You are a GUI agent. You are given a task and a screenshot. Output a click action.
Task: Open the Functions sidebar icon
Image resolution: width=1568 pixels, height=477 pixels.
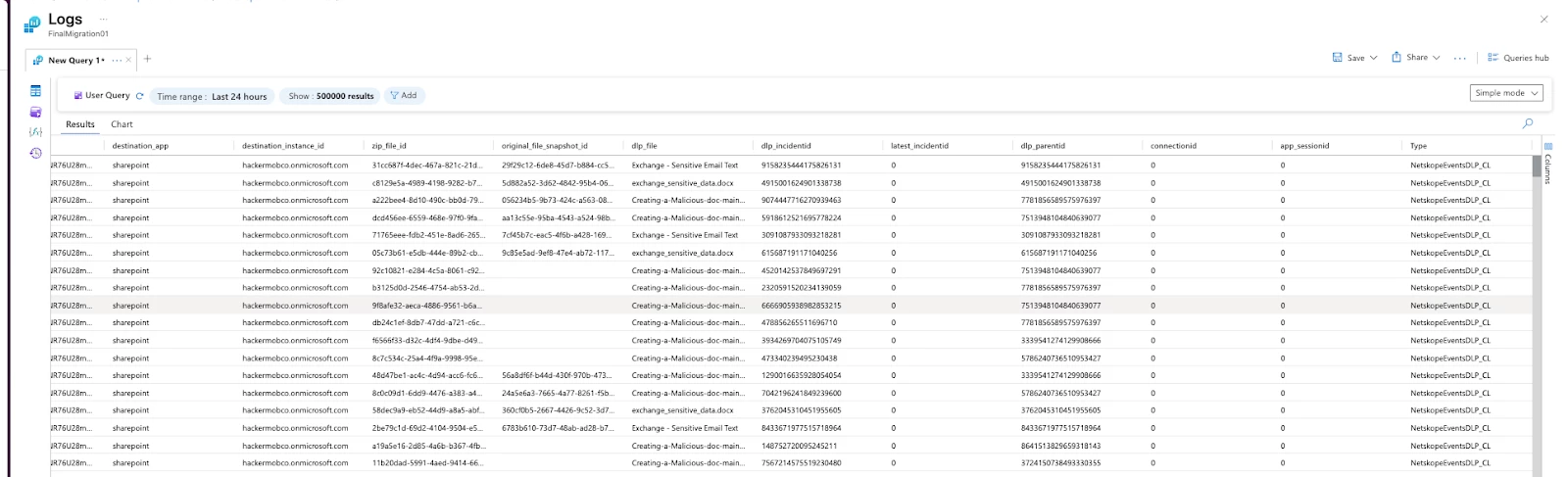pyautogui.click(x=35, y=131)
